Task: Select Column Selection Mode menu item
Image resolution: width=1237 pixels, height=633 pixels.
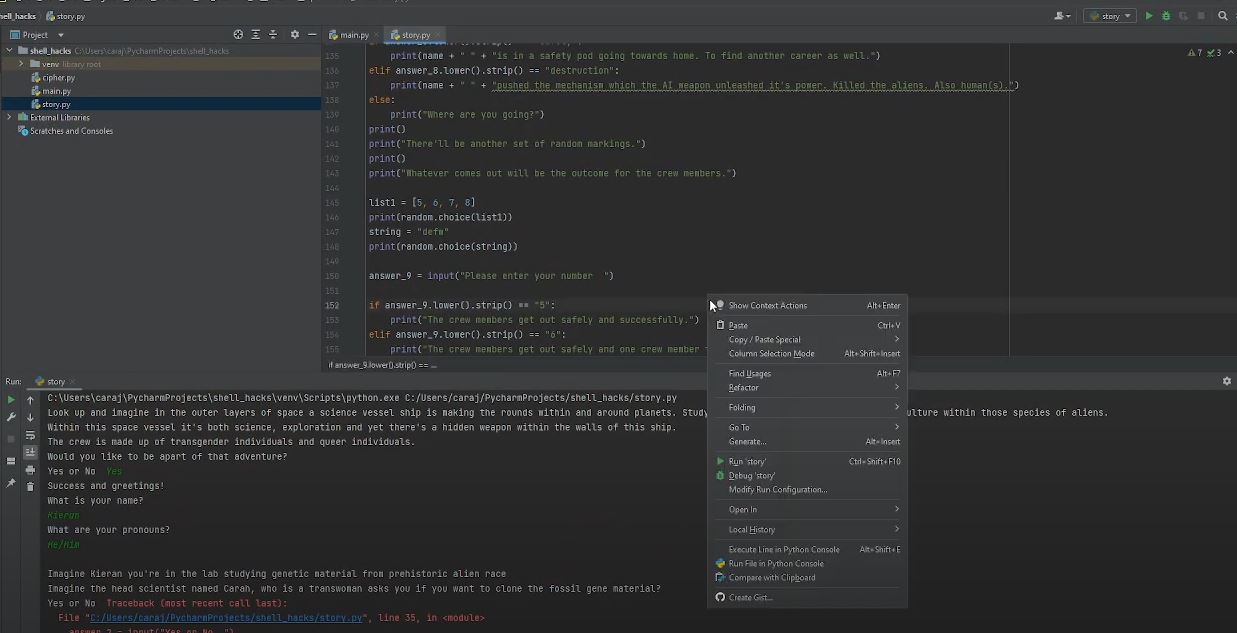Action: pyautogui.click(x=808, y=353)
